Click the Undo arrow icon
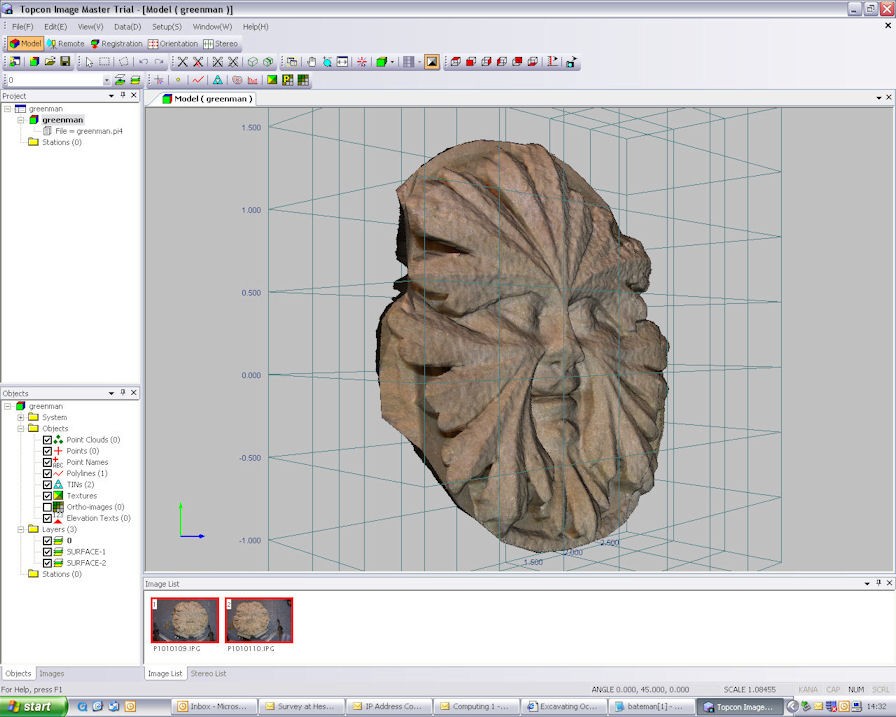The height and width of the screenshot is (717, 896). (143, 62)
